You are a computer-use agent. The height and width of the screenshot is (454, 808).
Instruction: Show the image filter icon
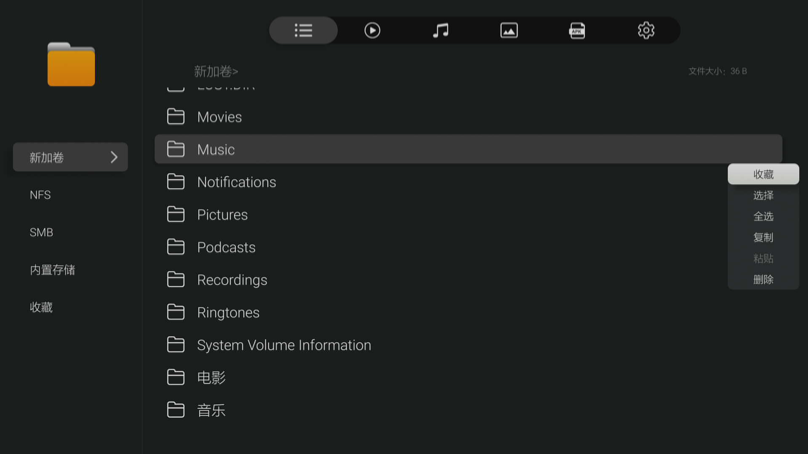click(509, 31)
